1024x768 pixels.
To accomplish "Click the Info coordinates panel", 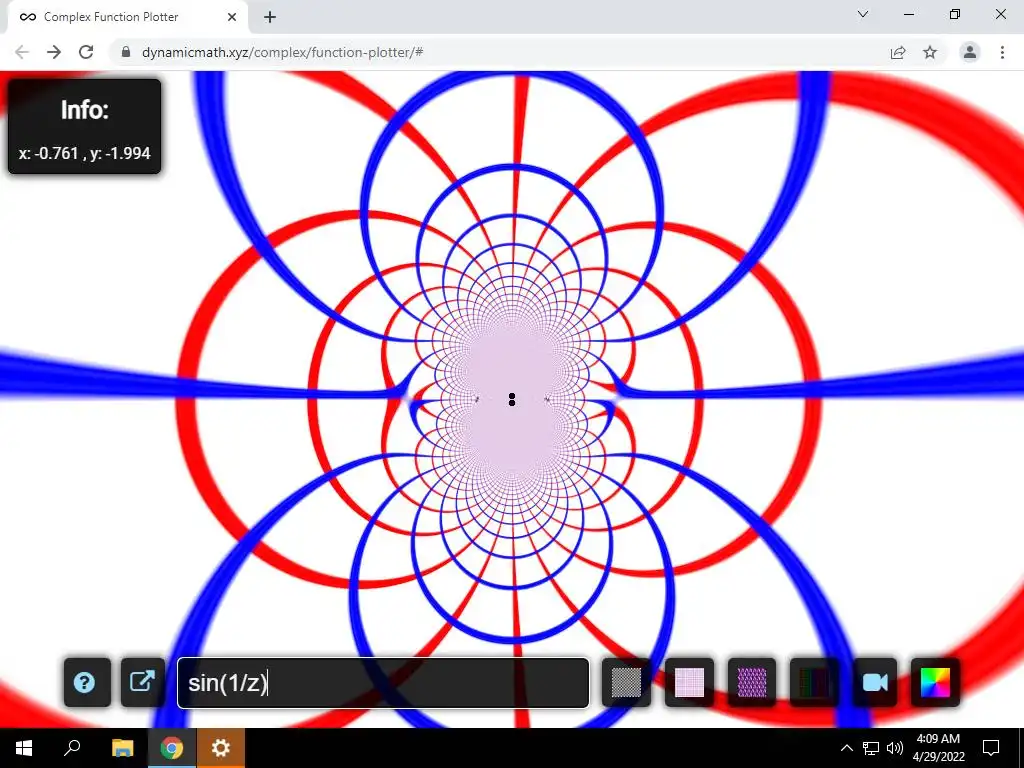I will tap(84, 127).
